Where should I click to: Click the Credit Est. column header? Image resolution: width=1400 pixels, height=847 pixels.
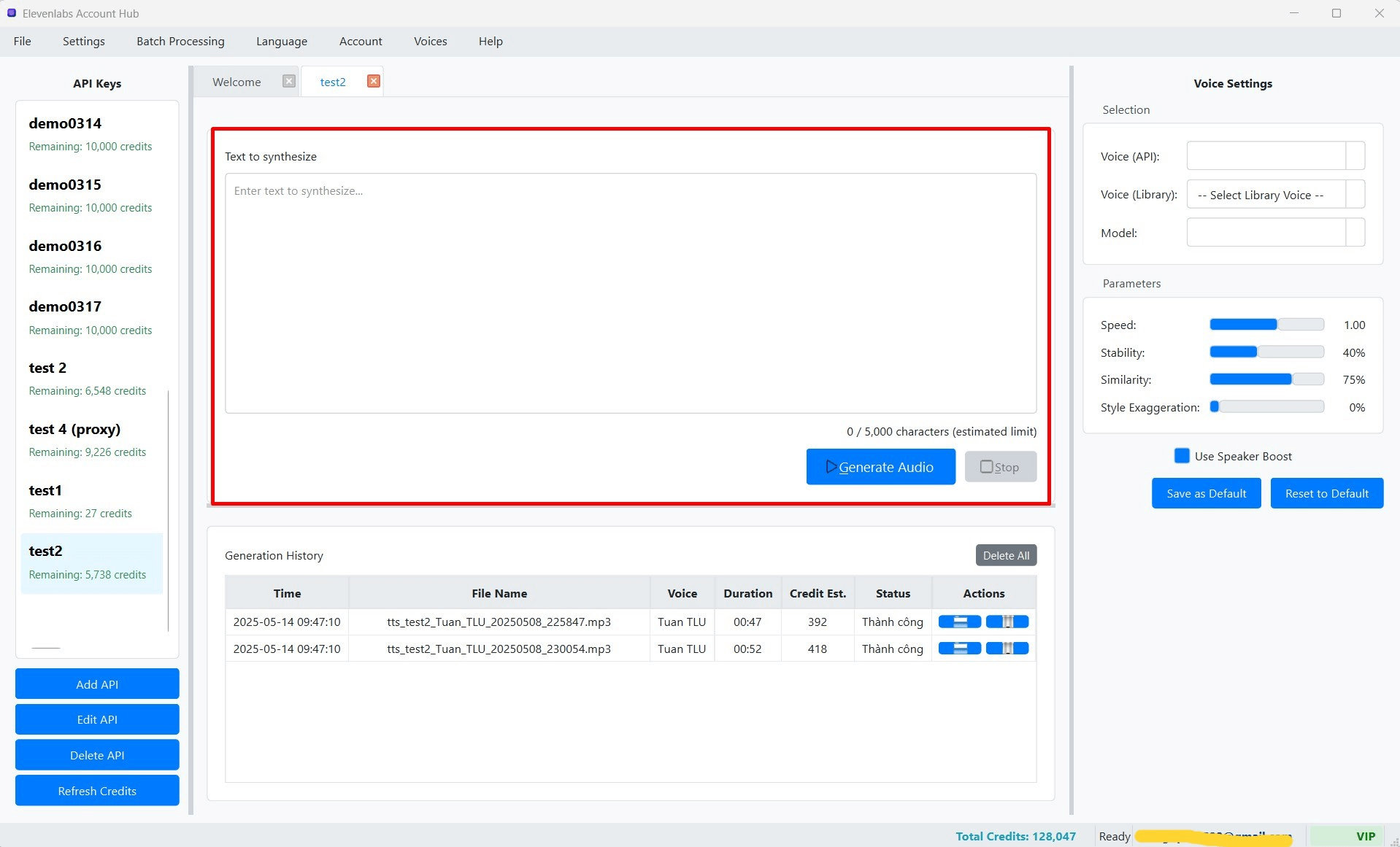818,593
